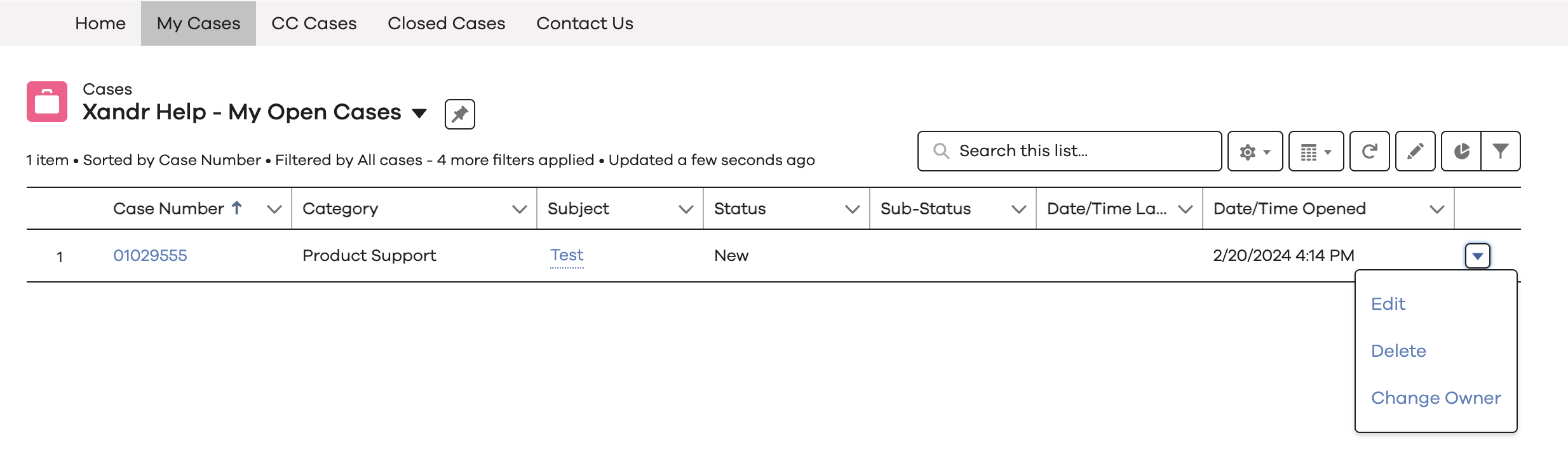Click the search magnifier icon
Screen dimensions: 1568x466
coord(941,151)
